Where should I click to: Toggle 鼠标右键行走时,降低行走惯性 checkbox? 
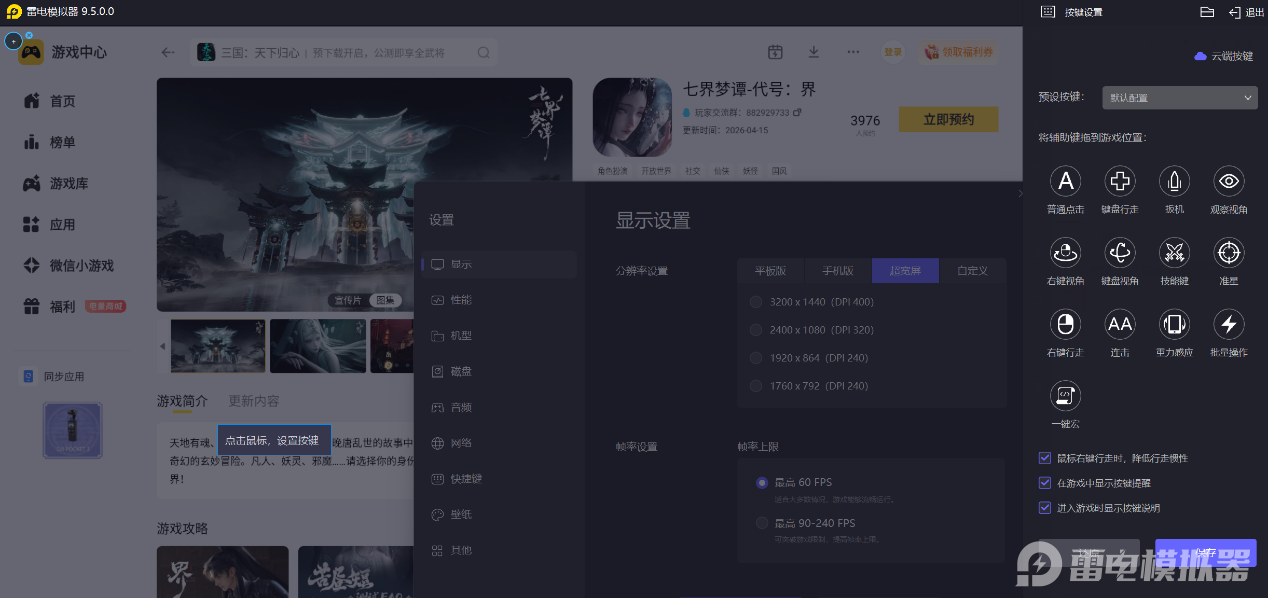click(x=1045, y=458)
